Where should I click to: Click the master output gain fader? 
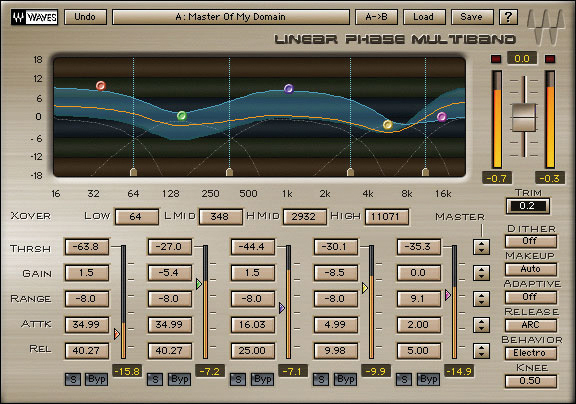pos(525,118)
